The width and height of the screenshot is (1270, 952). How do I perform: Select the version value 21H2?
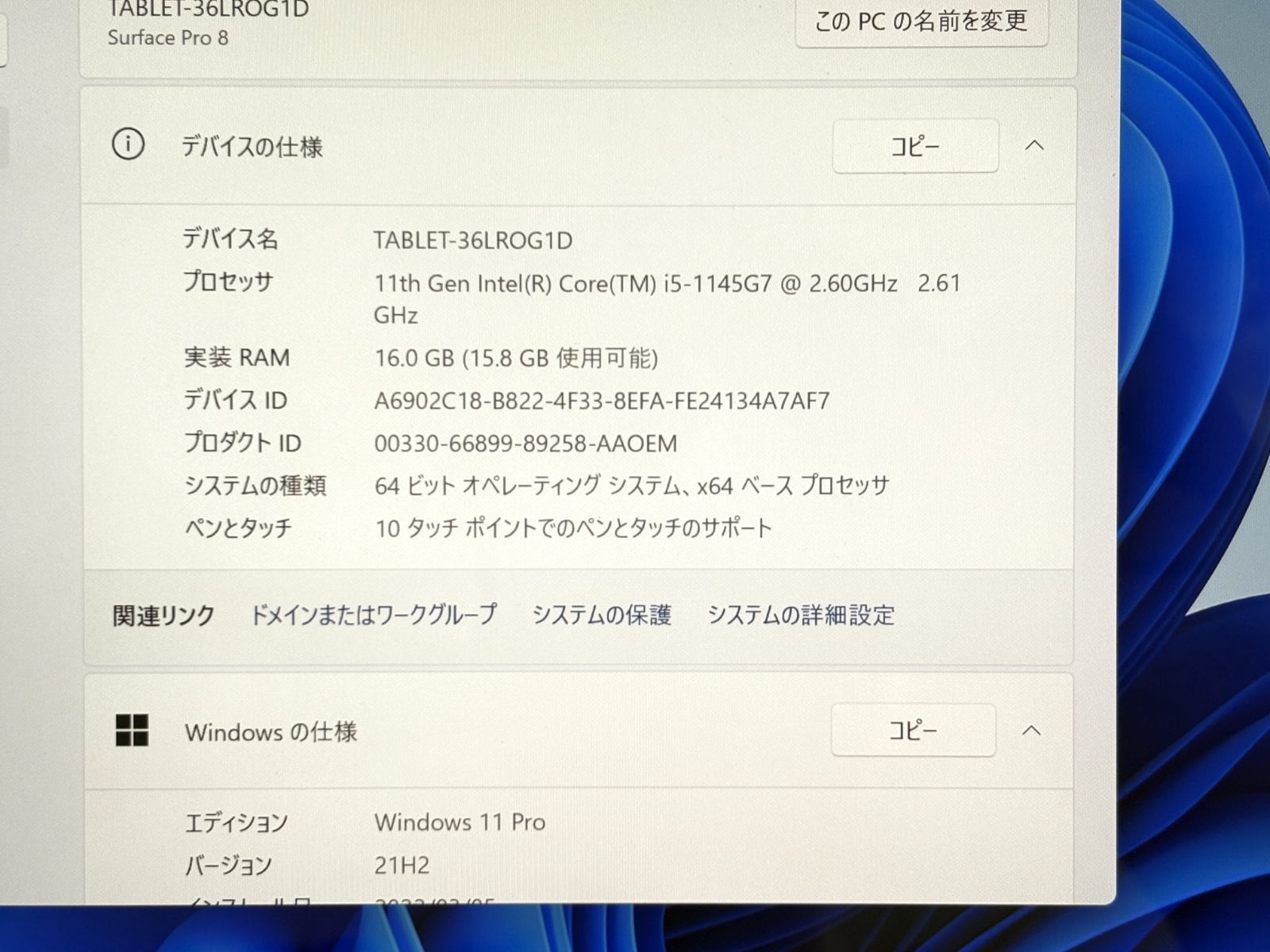tap(402, 865)
